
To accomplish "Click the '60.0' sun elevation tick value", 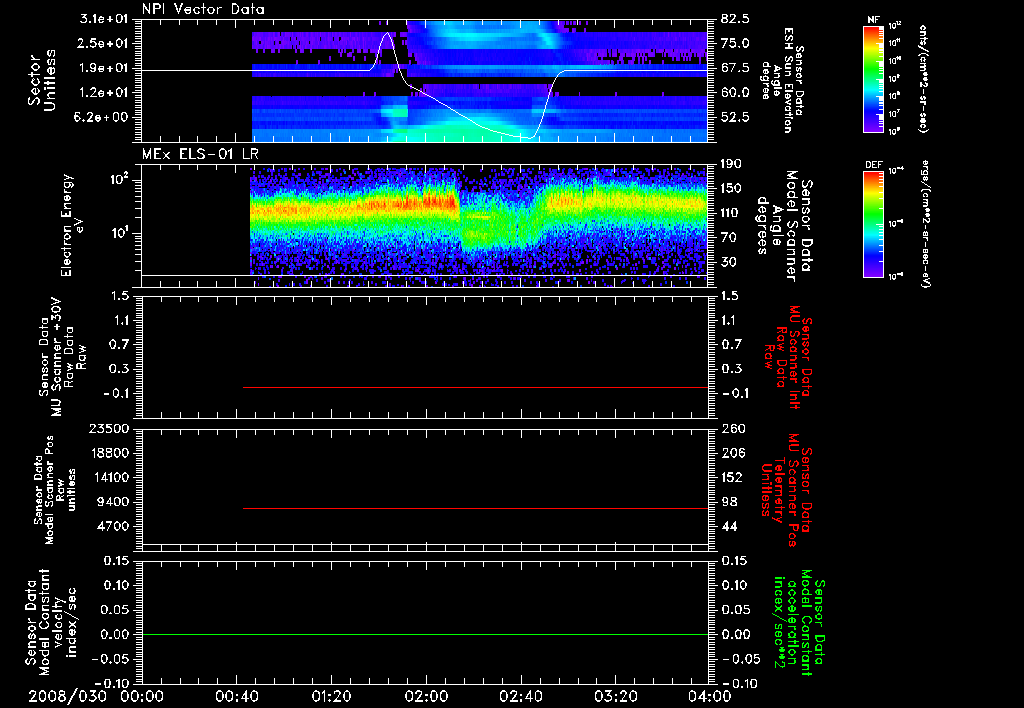I will point(735,93).
